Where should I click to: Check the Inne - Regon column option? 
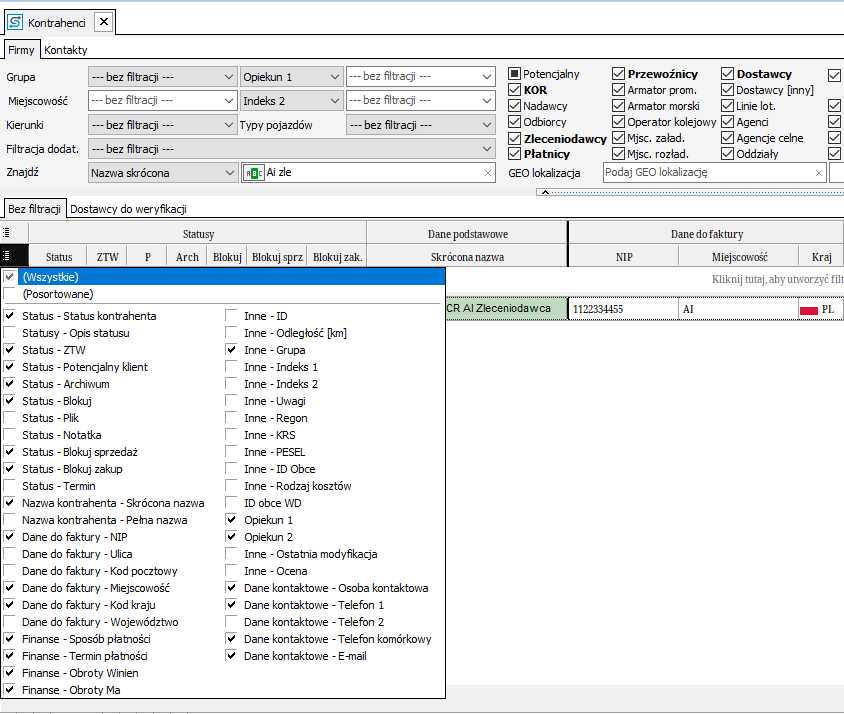(x=232, y=418)
